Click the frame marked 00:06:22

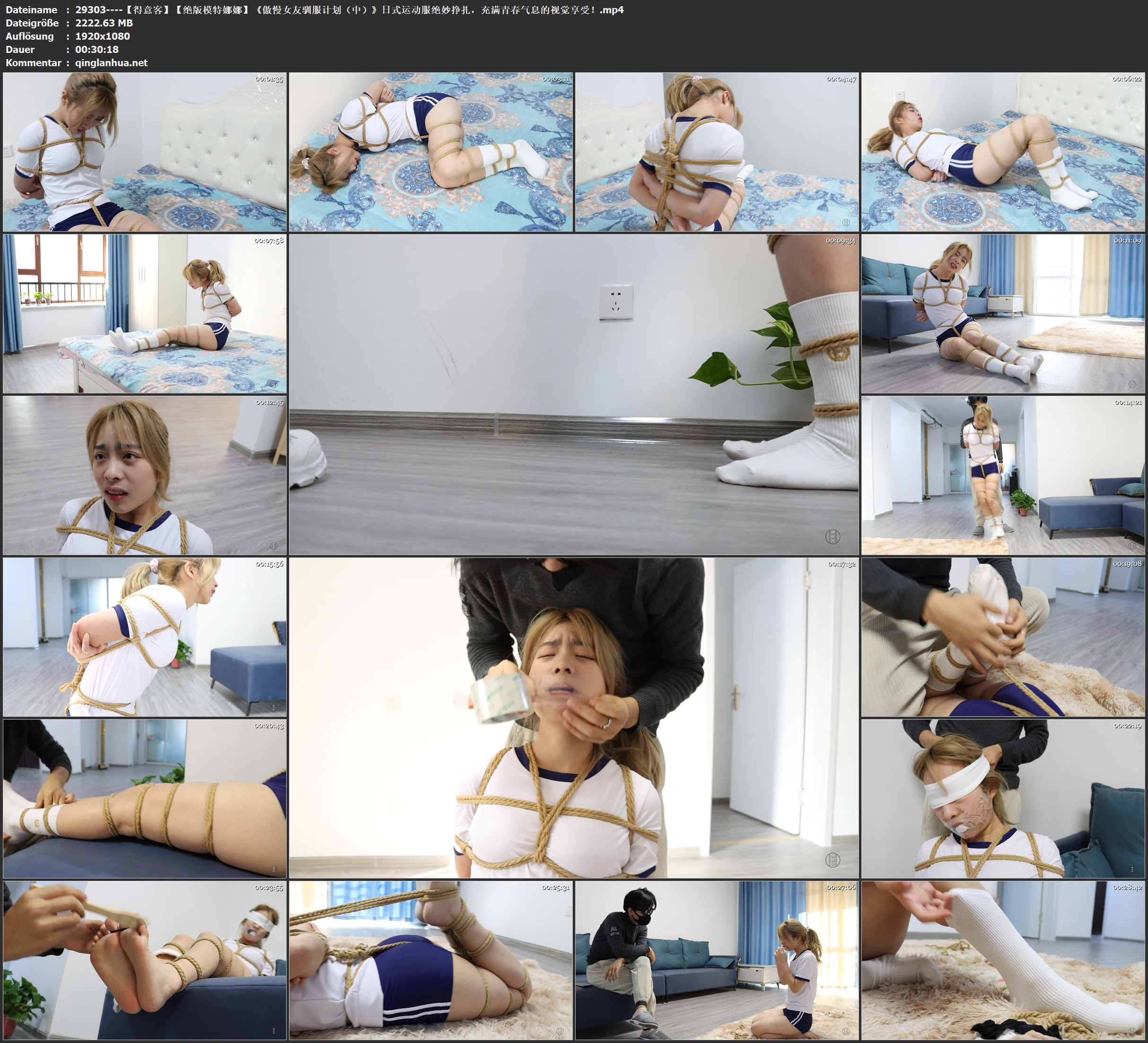[x=1003, y=152]
